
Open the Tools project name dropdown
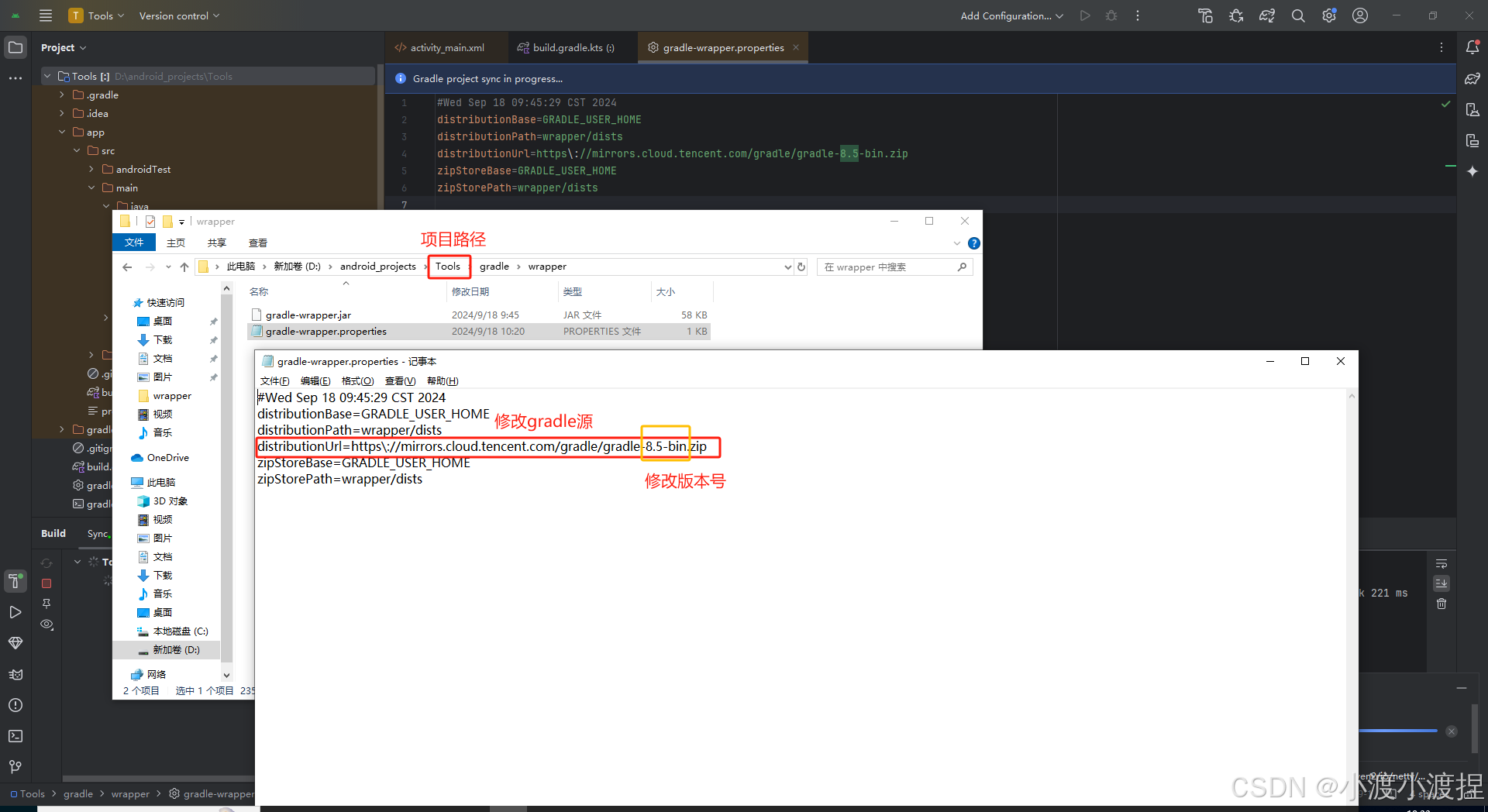pyautogui.click(x=97, y=15)
